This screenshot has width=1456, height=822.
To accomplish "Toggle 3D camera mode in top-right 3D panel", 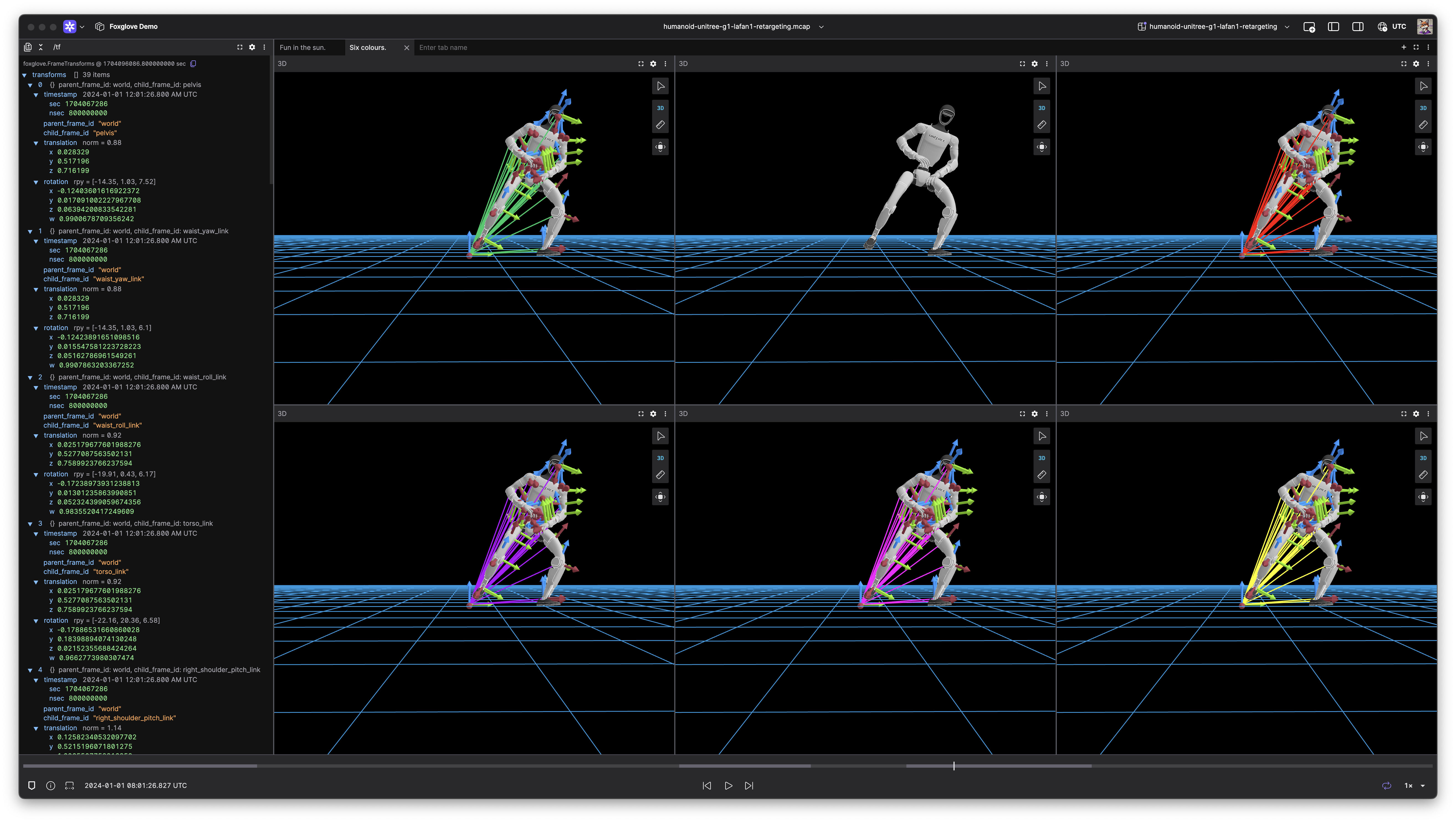I will tap(1423, 108).
